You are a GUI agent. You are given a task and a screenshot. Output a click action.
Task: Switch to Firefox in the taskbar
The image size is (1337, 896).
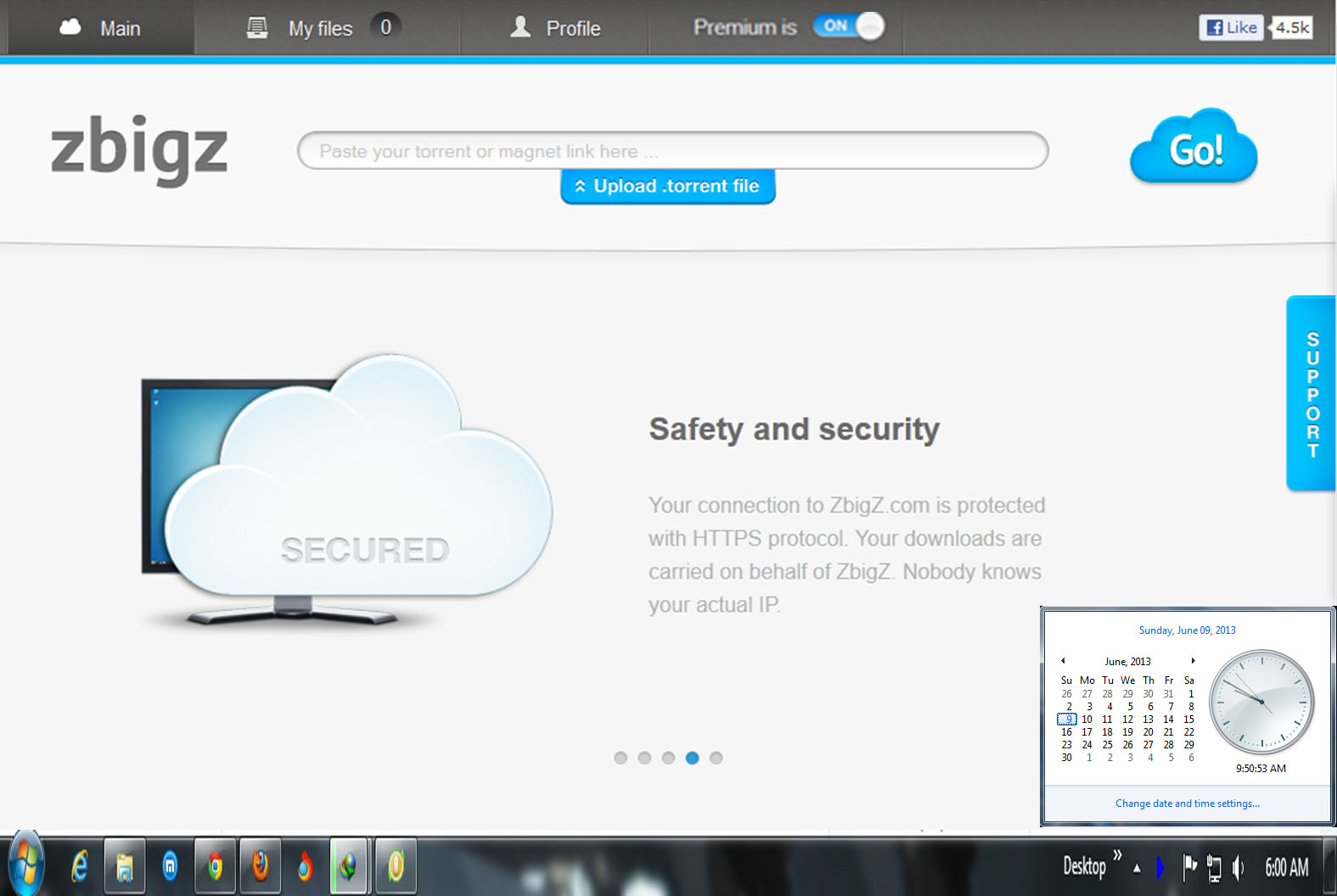[260, 866]
